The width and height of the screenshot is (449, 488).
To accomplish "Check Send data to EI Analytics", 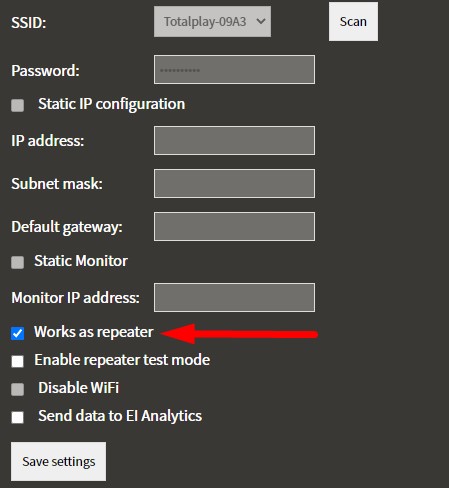I will 17,417.
